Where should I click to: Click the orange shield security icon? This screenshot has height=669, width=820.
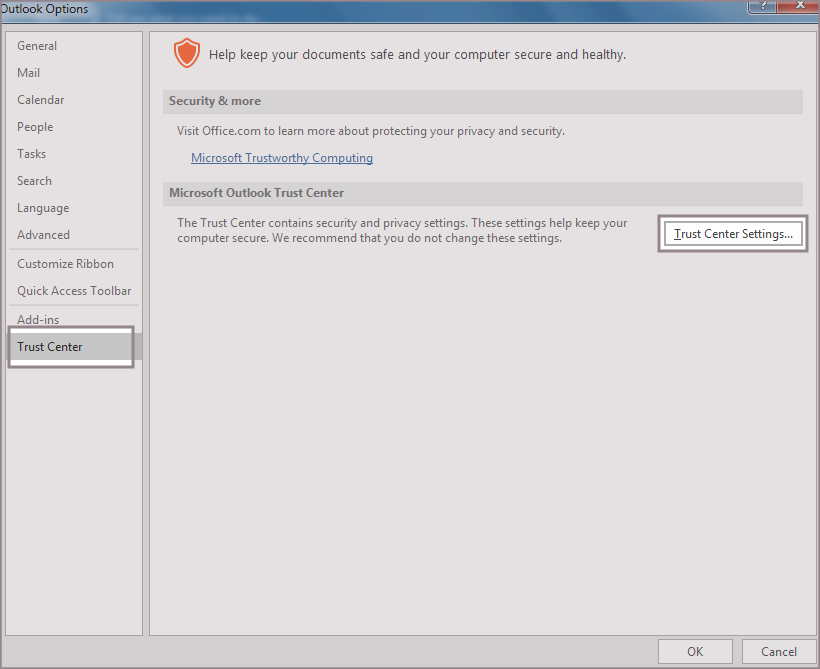tap(187, 53)
